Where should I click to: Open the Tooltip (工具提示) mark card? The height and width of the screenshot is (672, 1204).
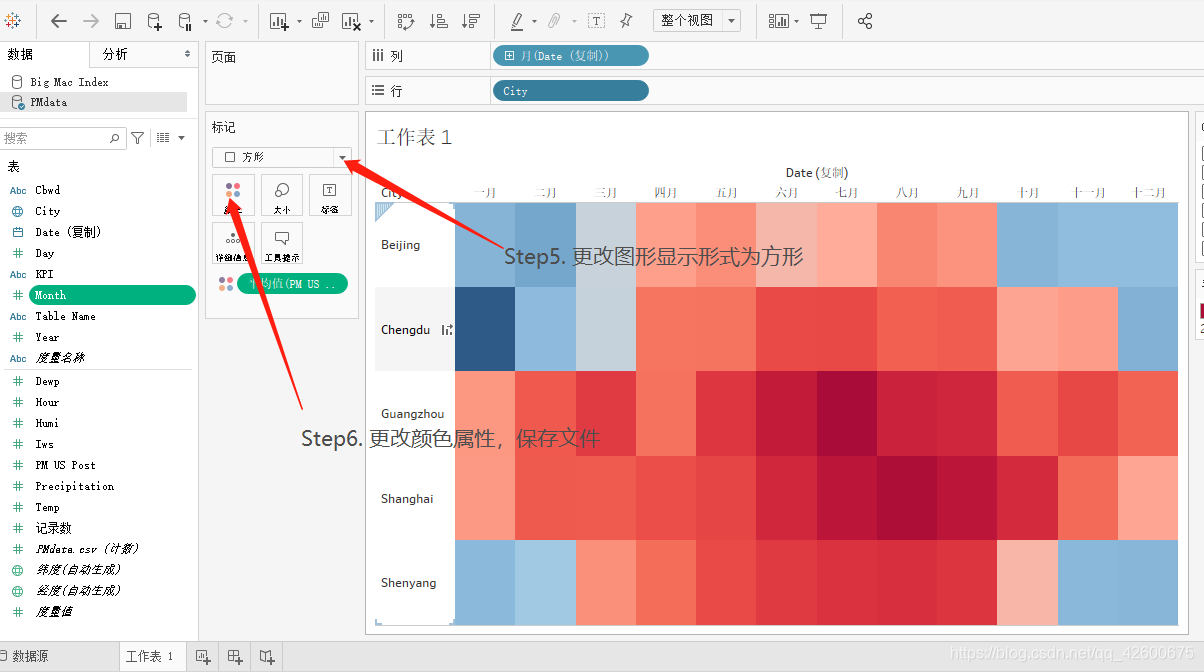click(282, 243)
